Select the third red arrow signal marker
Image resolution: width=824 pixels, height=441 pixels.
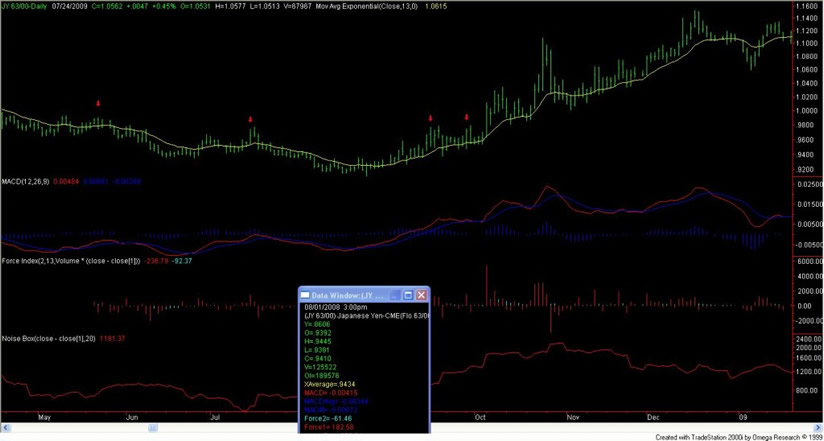[x=431, y=118]
